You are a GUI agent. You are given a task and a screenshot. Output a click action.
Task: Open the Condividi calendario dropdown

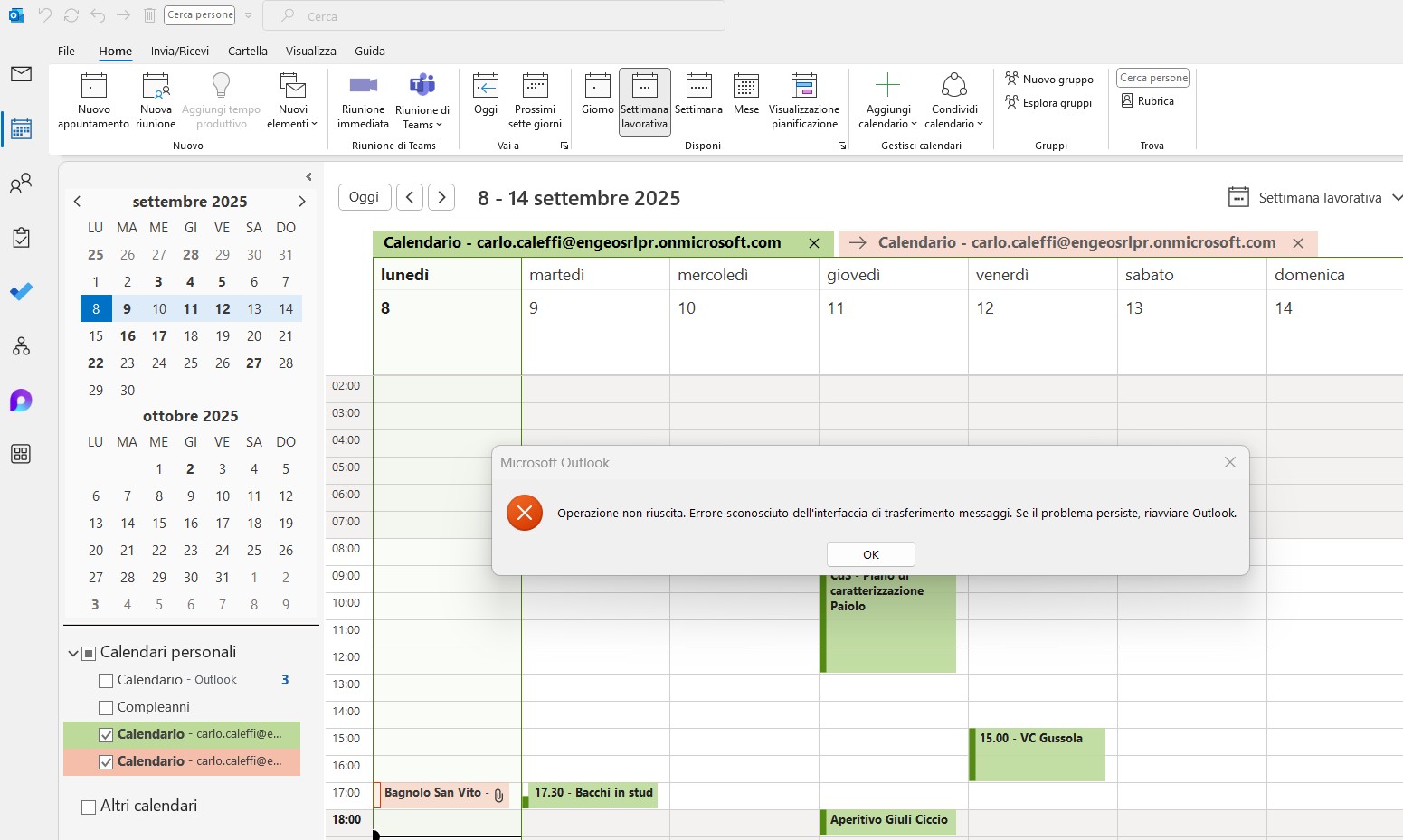tap(953, 117)
